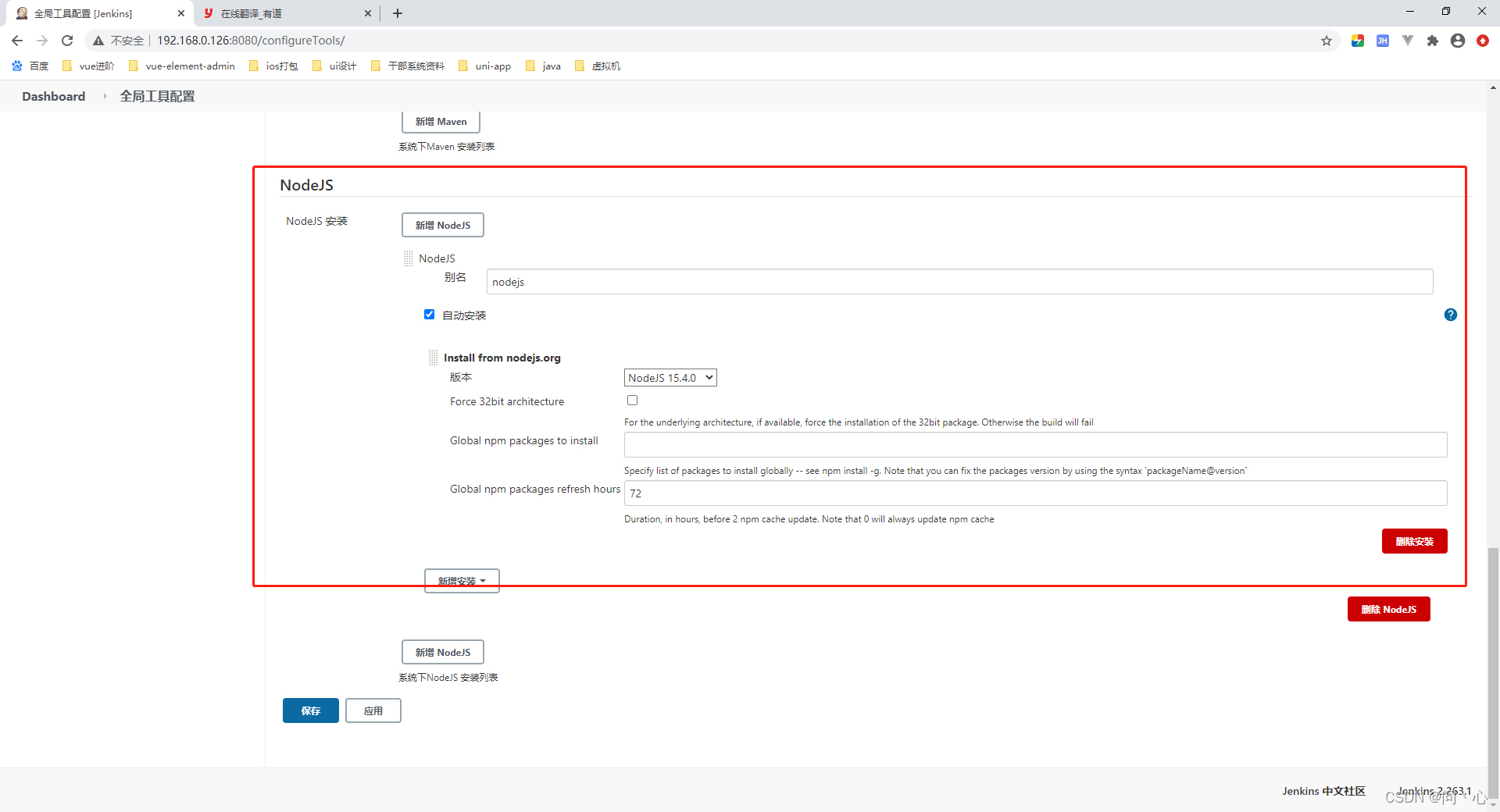Viewport: 1500px width, 812px height.
Task: Open the vue-element-admin bookmark folder
Action: [x=182, y=66]
